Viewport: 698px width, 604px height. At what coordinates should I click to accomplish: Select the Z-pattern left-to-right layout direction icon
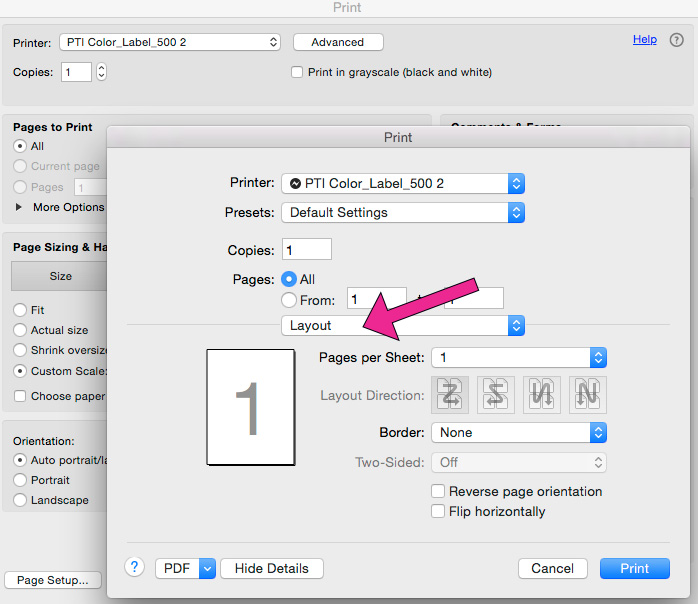[x=450, y=395]
